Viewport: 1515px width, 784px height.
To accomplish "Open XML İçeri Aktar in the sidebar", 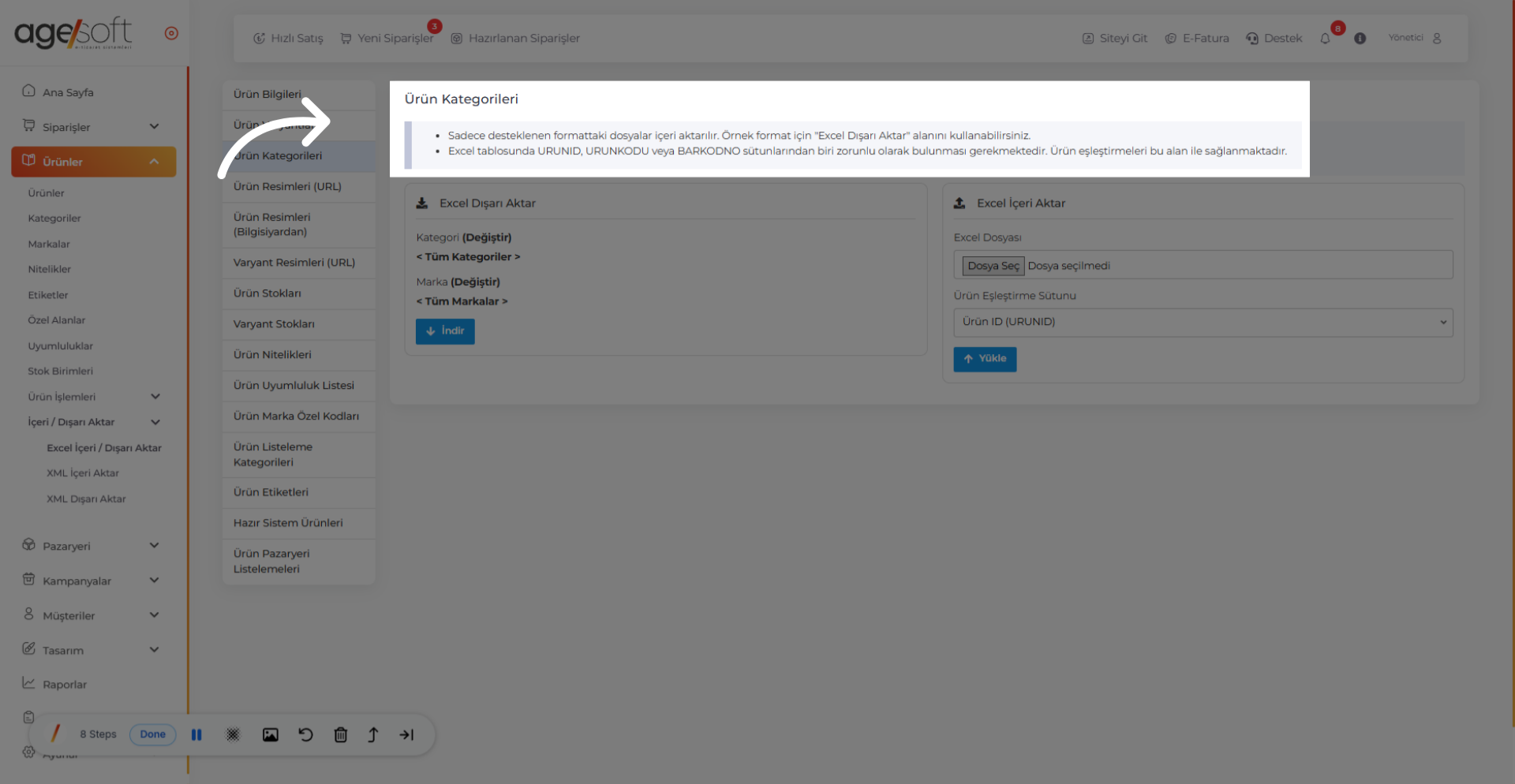I will coord(83,473).
